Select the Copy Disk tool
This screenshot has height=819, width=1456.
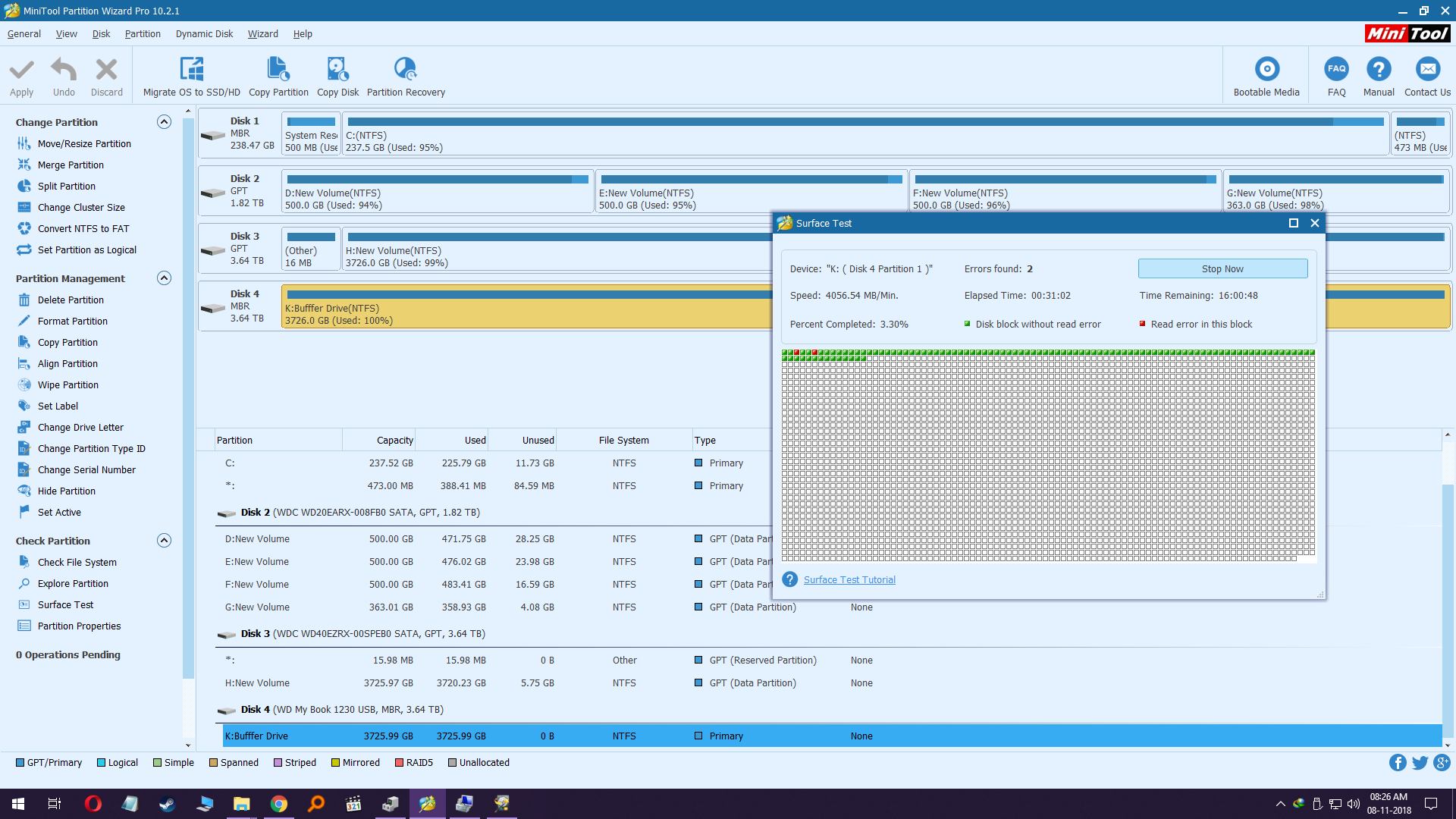pyautogui.click(x=337, y=75)
